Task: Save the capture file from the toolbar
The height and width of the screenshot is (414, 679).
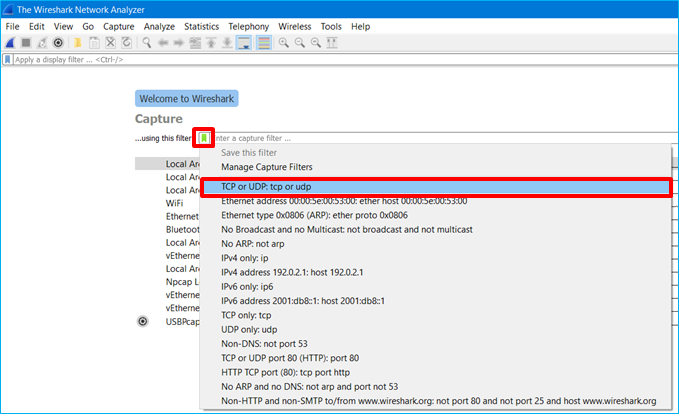Action: click(94, 43)
